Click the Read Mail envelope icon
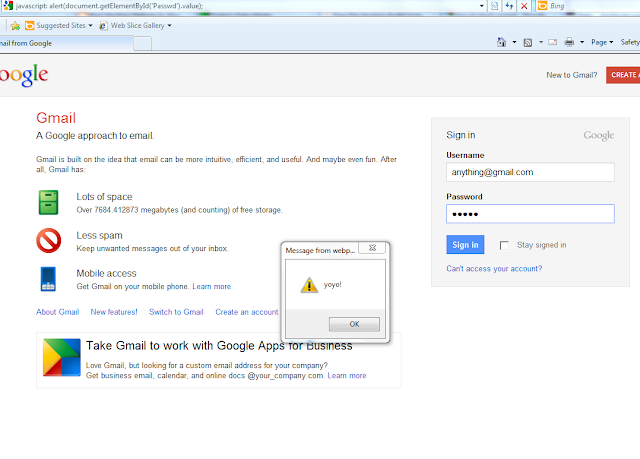 [553, 42]
